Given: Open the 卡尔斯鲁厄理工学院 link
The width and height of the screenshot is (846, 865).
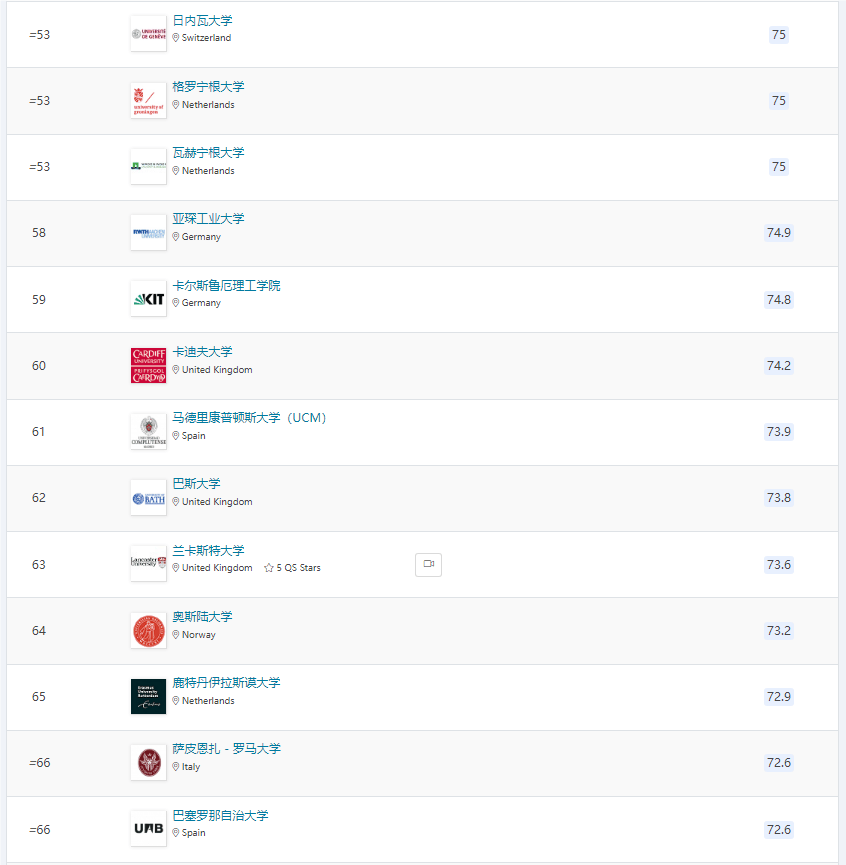Looking at the screenshot, I should [x=227, y=285].
